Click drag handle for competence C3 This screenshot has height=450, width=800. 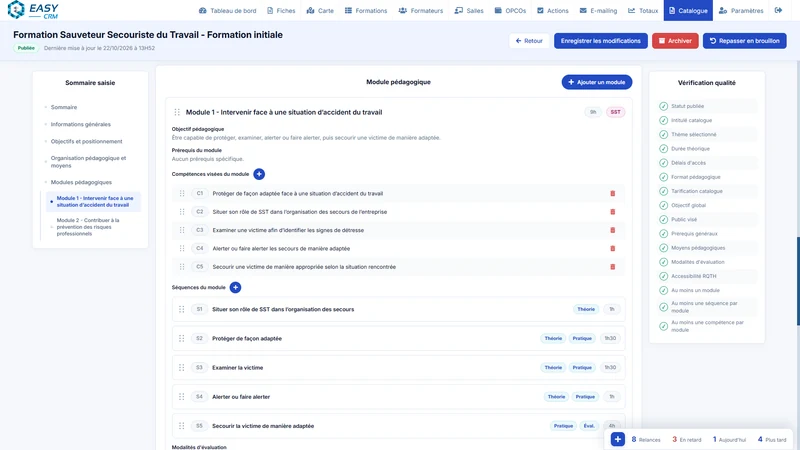pyautogui.click(x=182, y=230)
